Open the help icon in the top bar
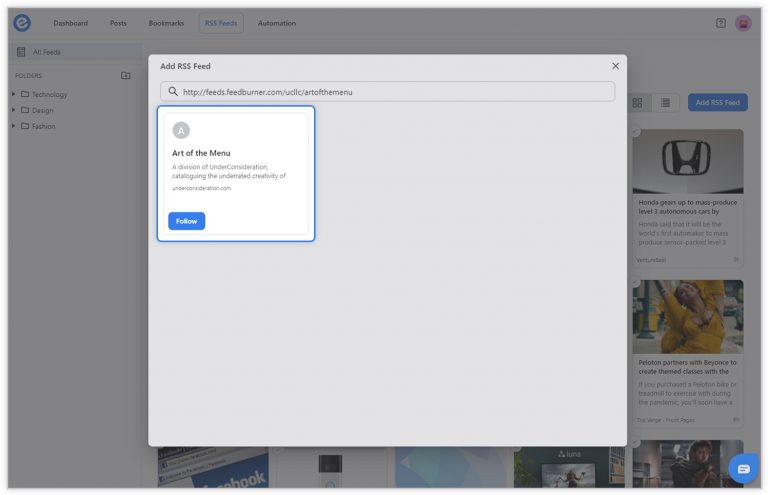This screenshot has width=768, height=495. click(720, 23)
